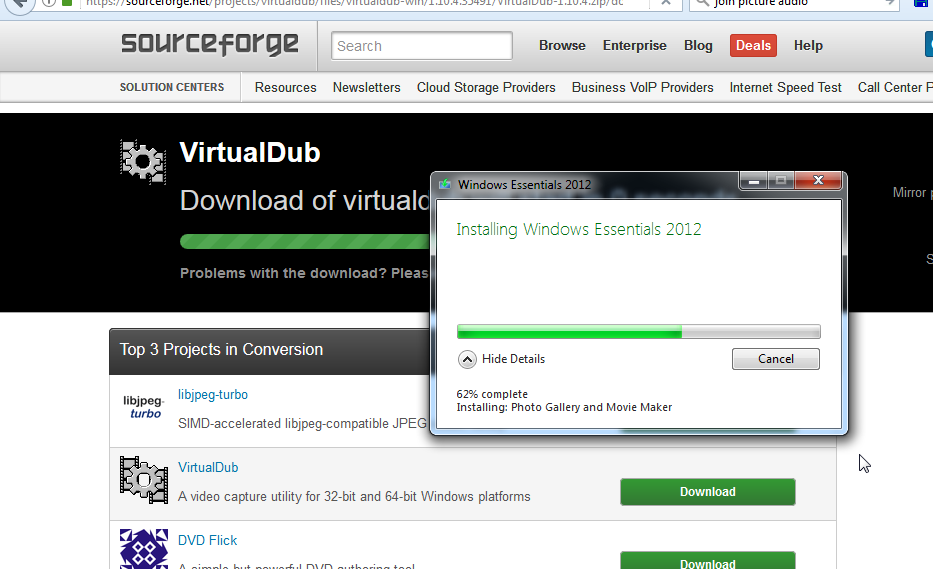933x569 pixels.
Task: Open the Deals page
Action: click(x=753, y=46)
